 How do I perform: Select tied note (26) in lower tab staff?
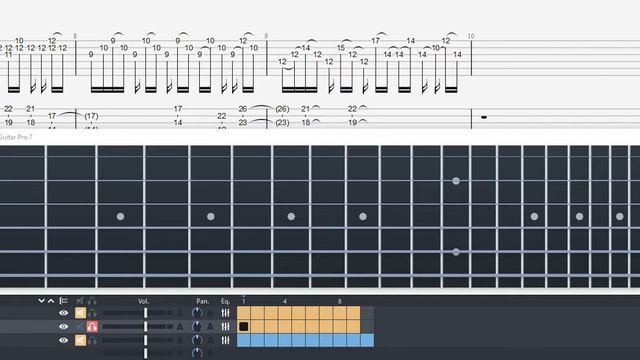[x=282, y=109]
